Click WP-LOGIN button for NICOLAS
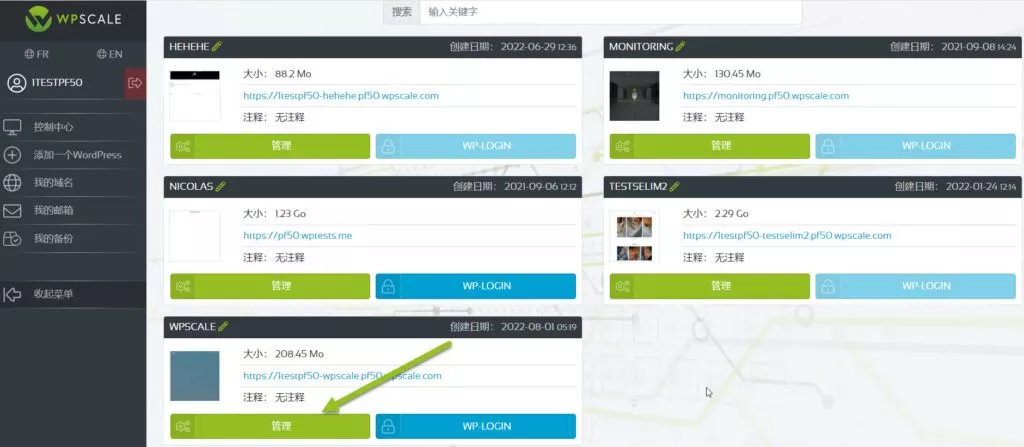 point(476,286)
